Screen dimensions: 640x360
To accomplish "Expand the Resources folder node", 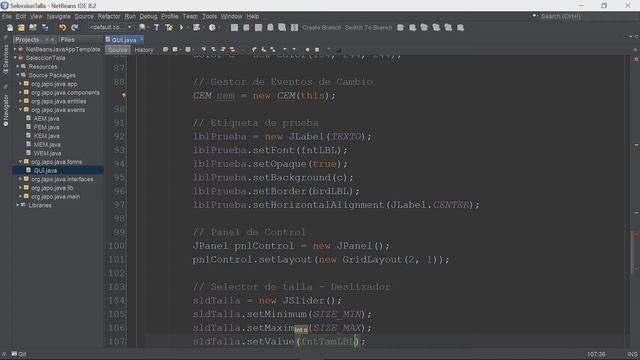I will pos(18,67).
